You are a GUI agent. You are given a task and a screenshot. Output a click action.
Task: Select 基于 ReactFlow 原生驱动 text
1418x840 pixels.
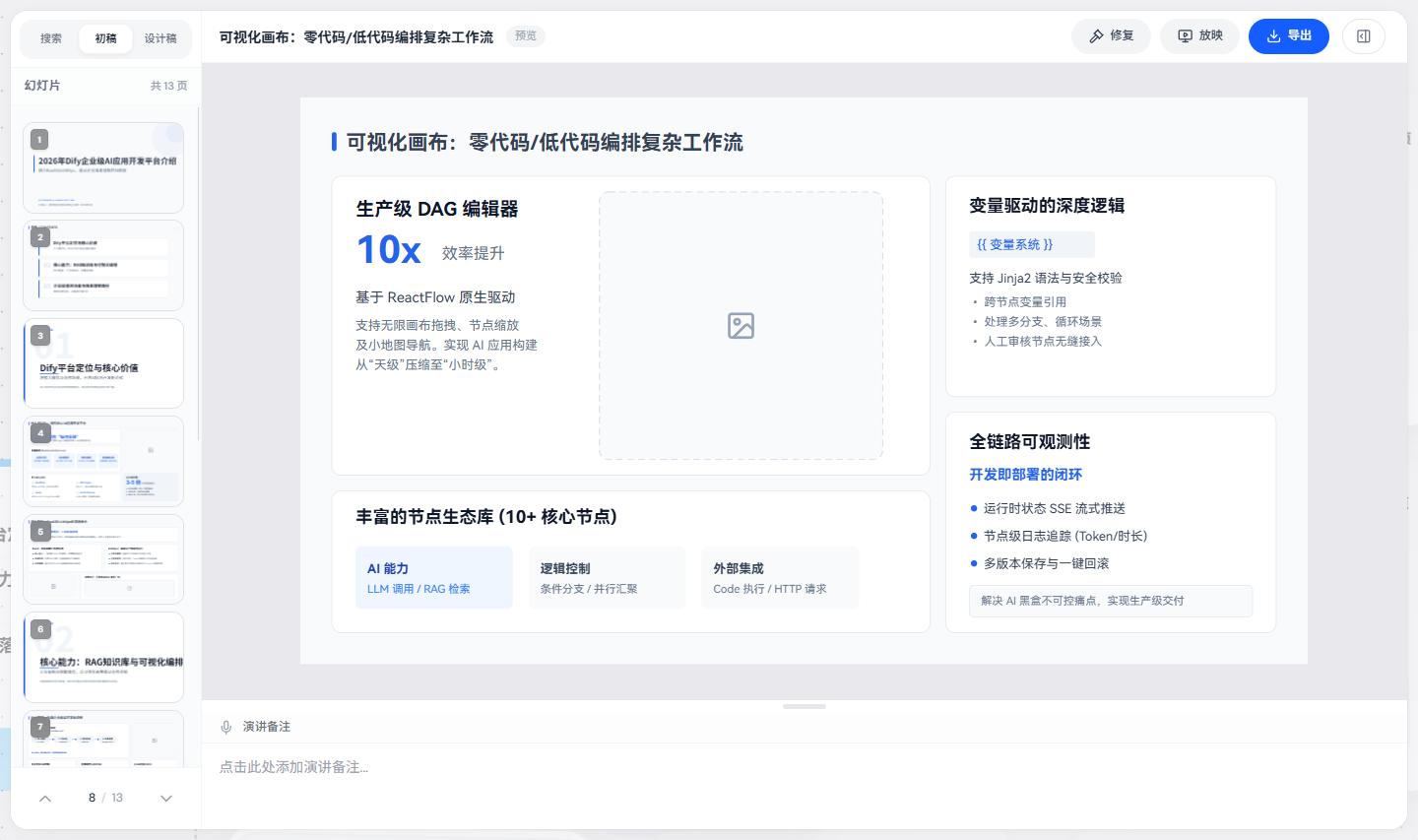pos(435,297)
